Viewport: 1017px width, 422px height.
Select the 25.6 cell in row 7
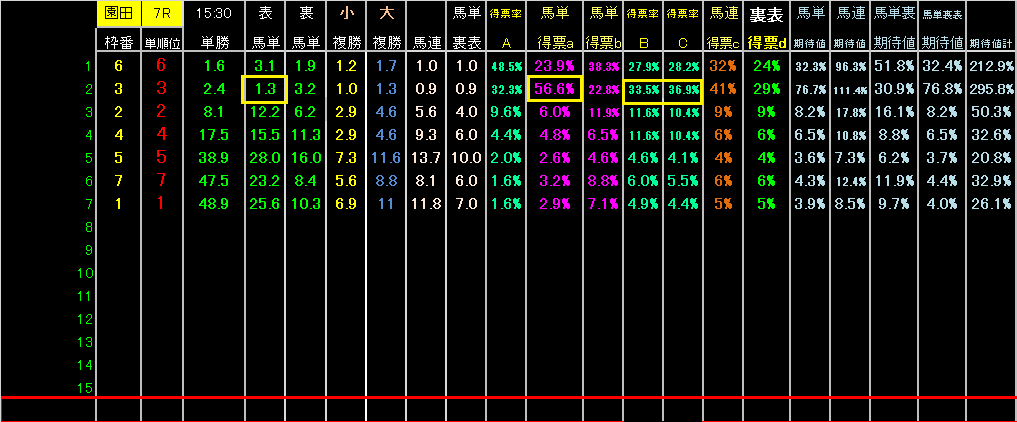(266, 204)
